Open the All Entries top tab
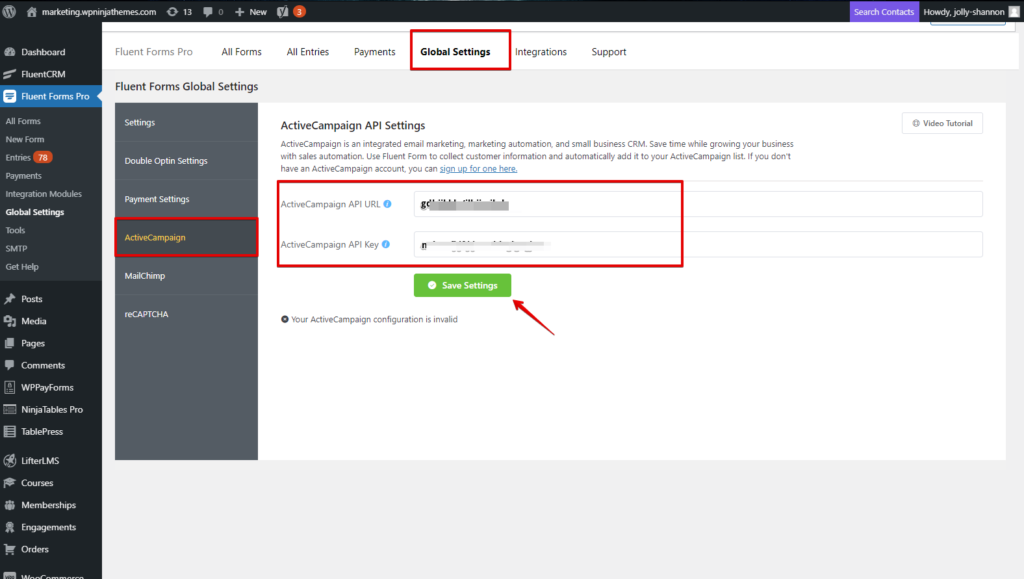The width and height of the screenshot is (1024, 579). tap(308, 52)
